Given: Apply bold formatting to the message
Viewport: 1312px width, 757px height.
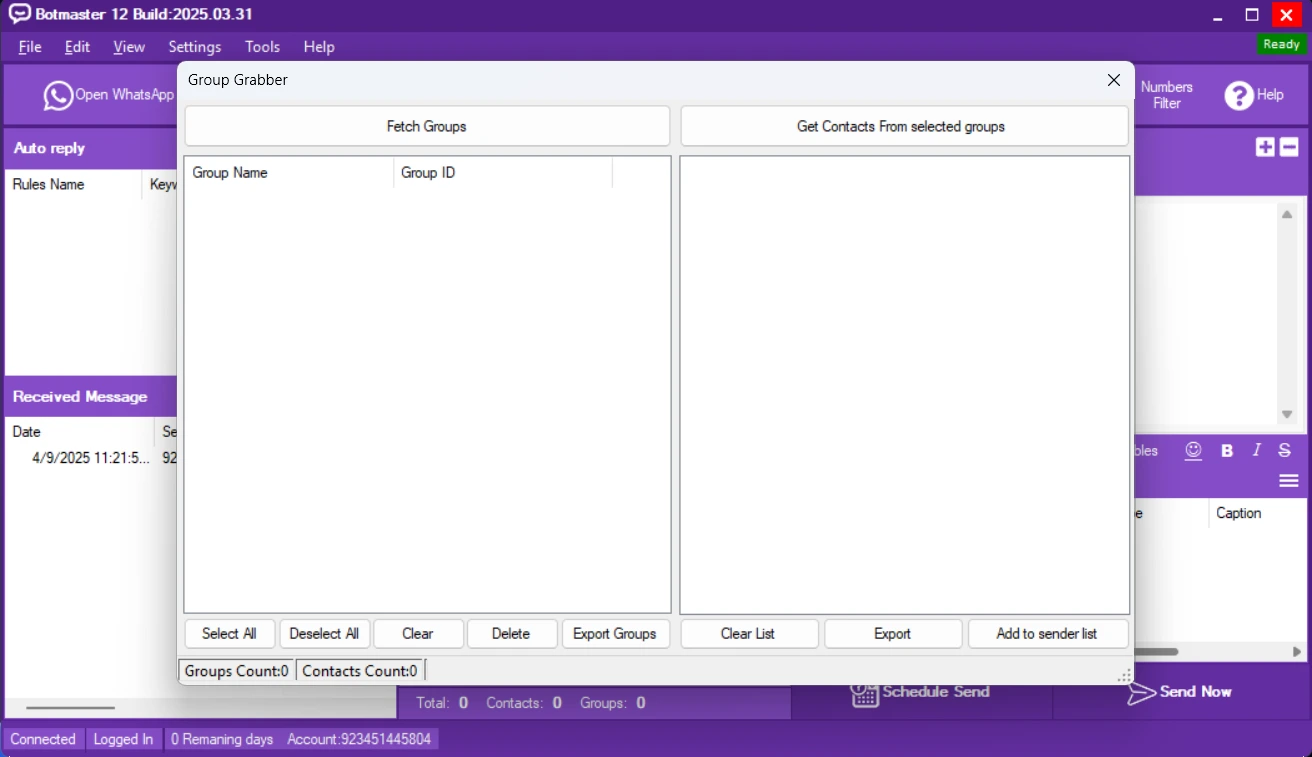Looking at the screenshot, I should (1227, 450).
